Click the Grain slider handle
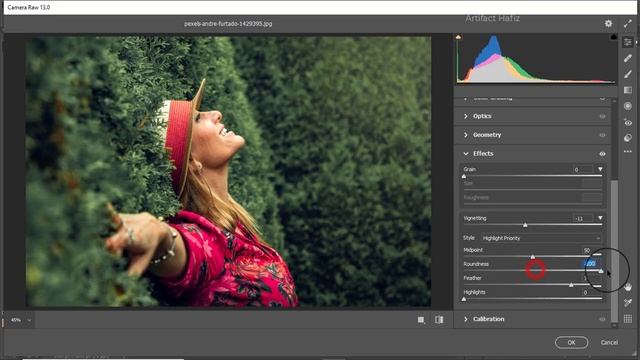The width and height of the screenshot is (640, 360). [464, 176]
